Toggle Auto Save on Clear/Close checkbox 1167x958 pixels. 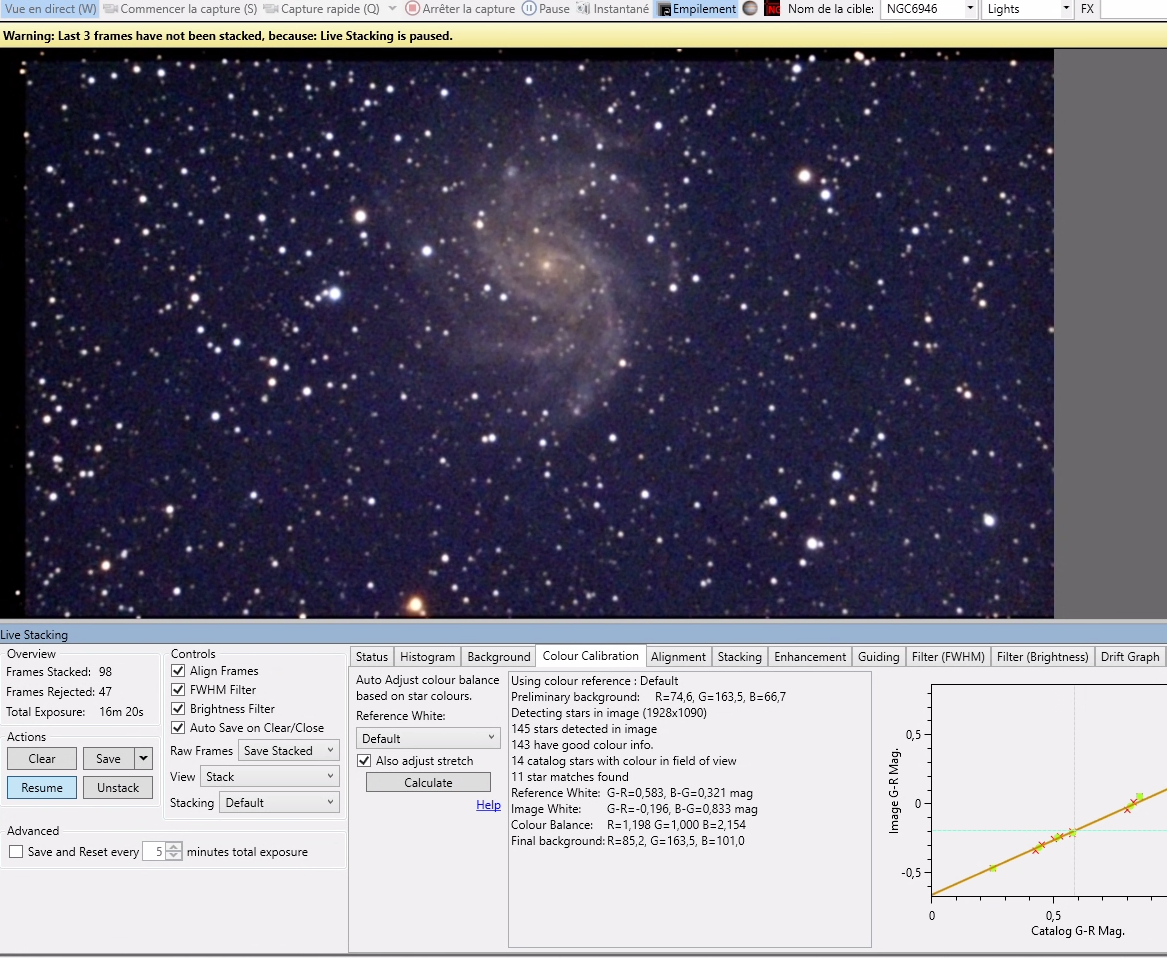(178, 727)
